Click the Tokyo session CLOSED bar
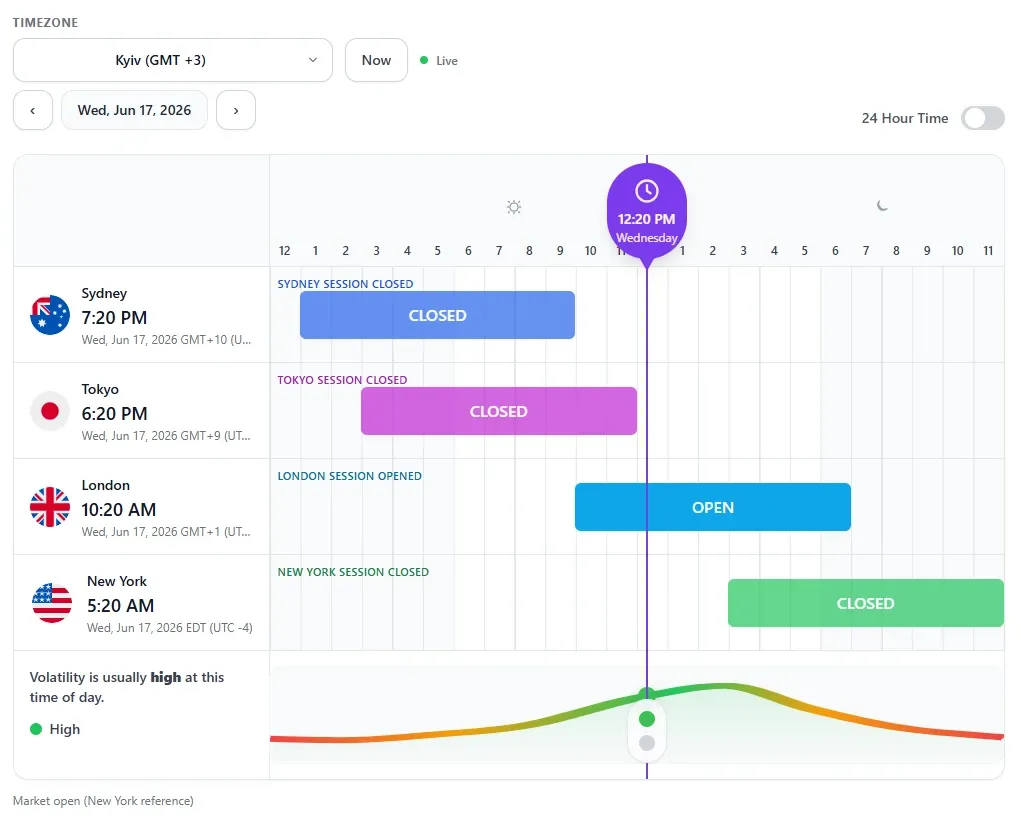Image resolution: width=1021 pixels, height=816 pixels. point(499,411)
